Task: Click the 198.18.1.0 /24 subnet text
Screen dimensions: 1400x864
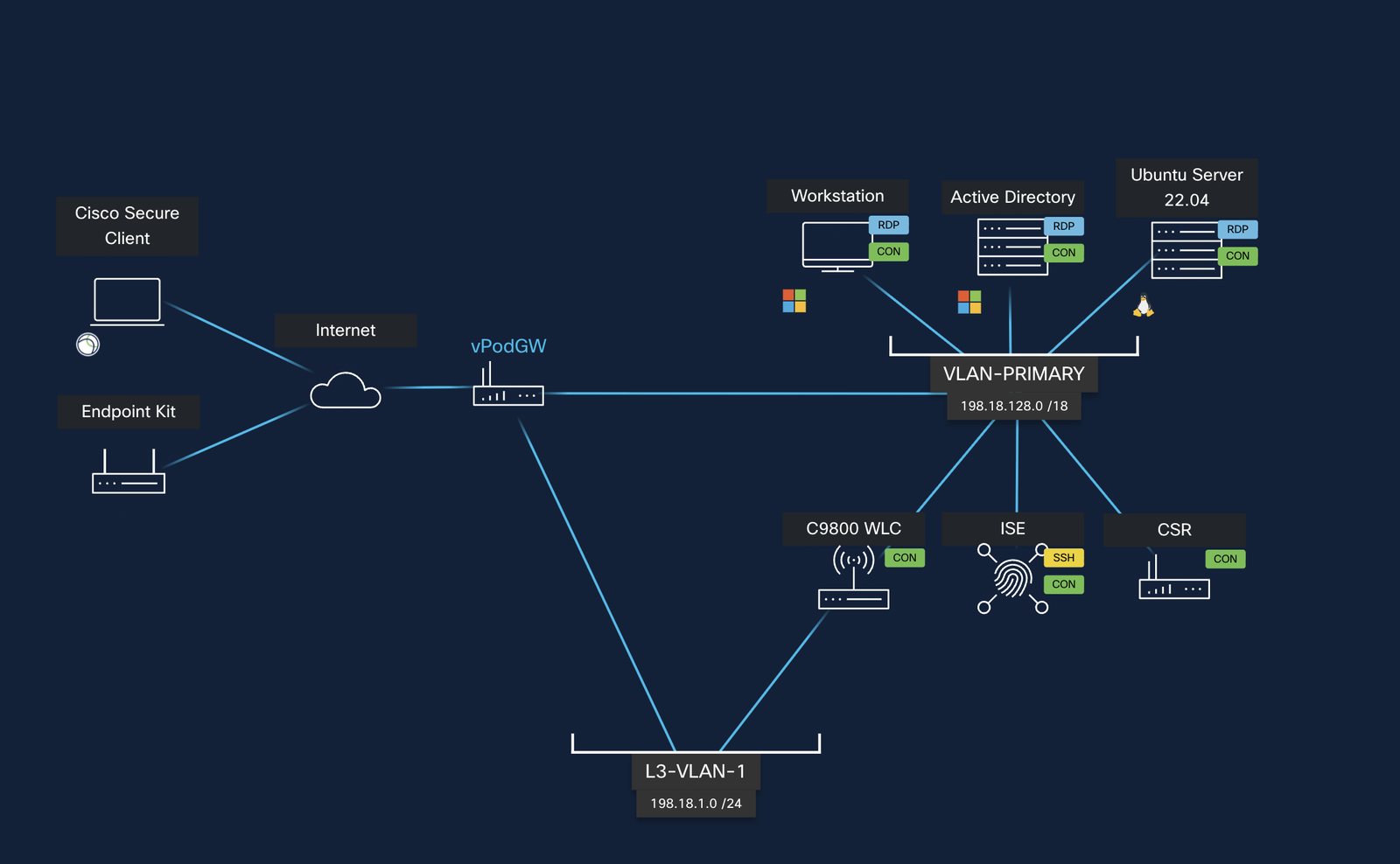Action: pyautogui.click(x=696, y=804)
